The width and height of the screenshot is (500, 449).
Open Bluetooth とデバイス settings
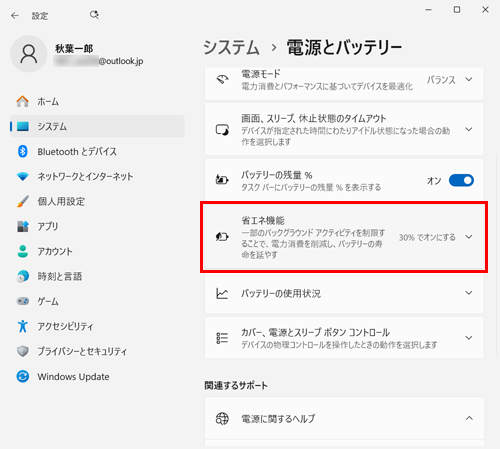click(97, 151)
